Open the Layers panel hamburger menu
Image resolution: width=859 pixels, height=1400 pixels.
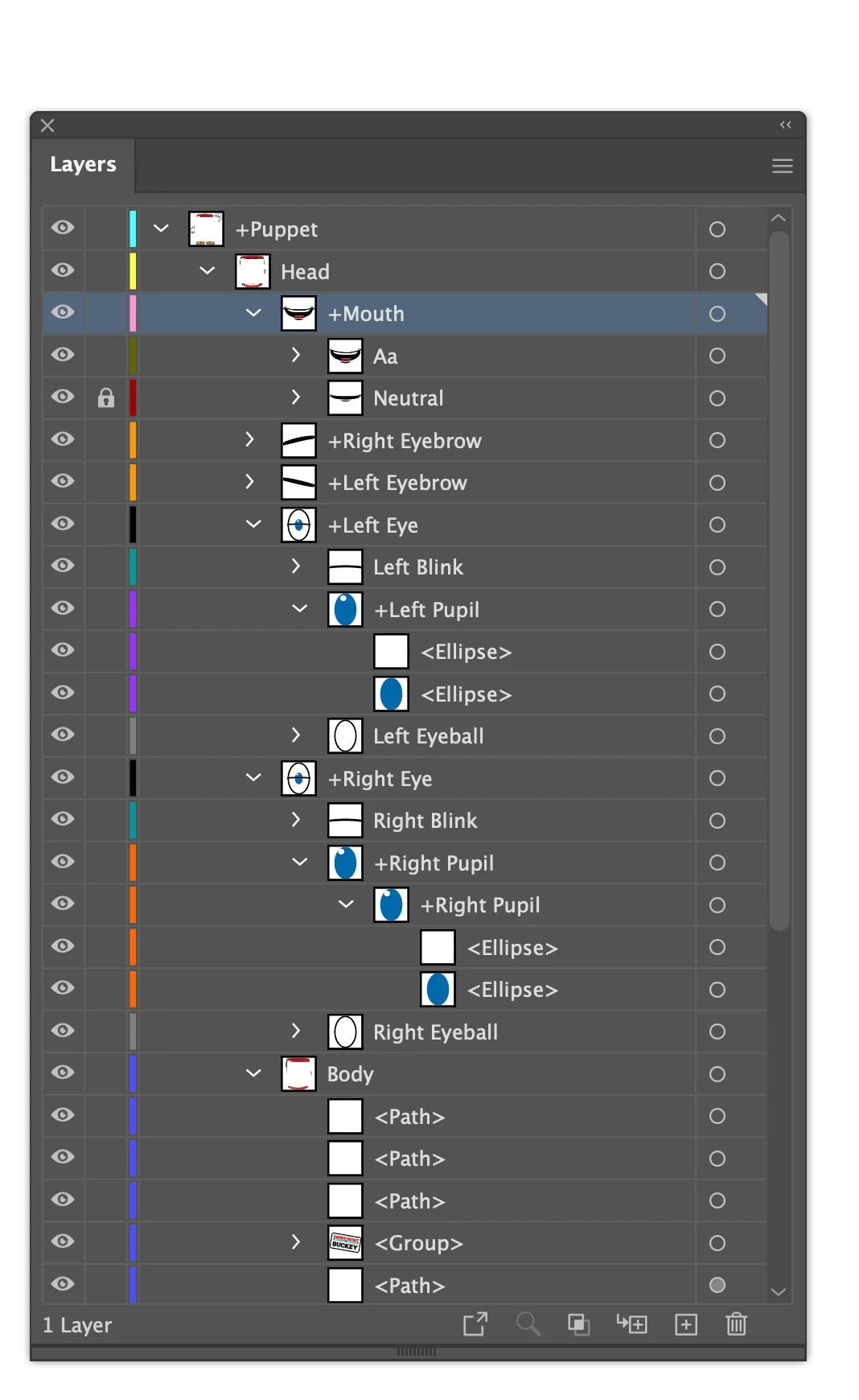coord(783,166)
